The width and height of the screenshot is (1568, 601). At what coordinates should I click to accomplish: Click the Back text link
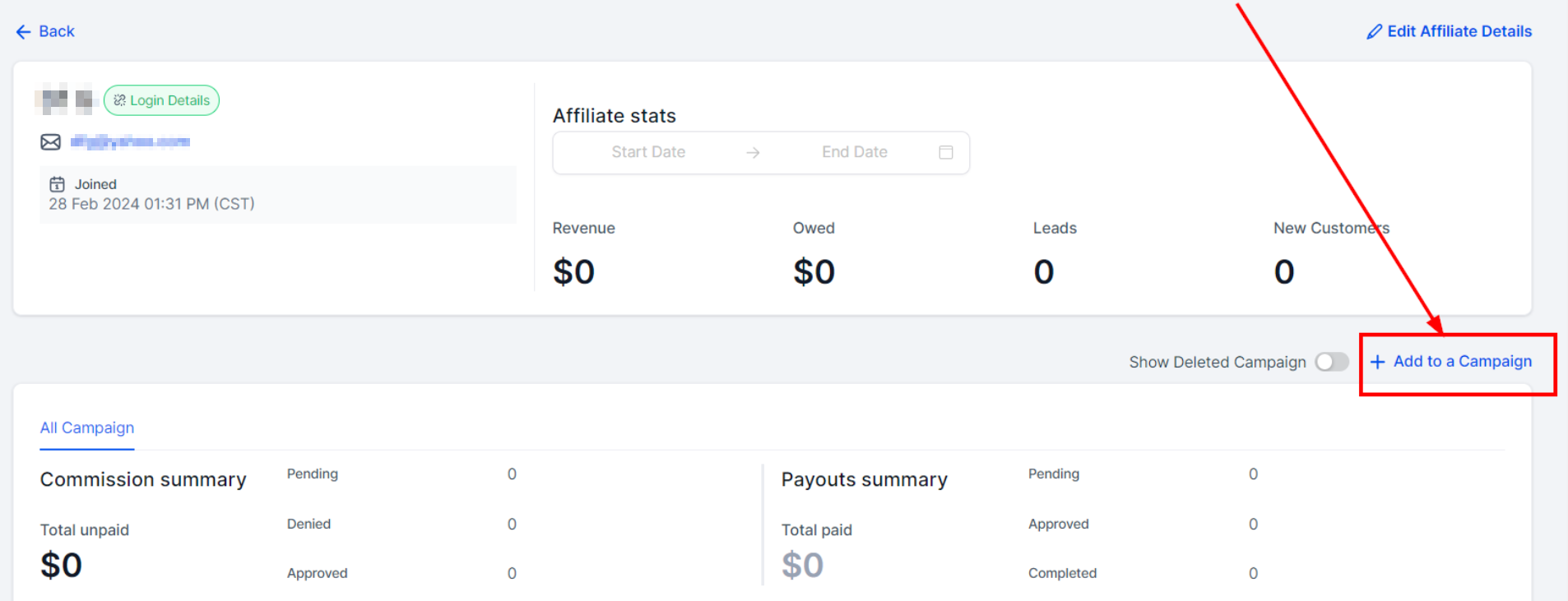57,31
